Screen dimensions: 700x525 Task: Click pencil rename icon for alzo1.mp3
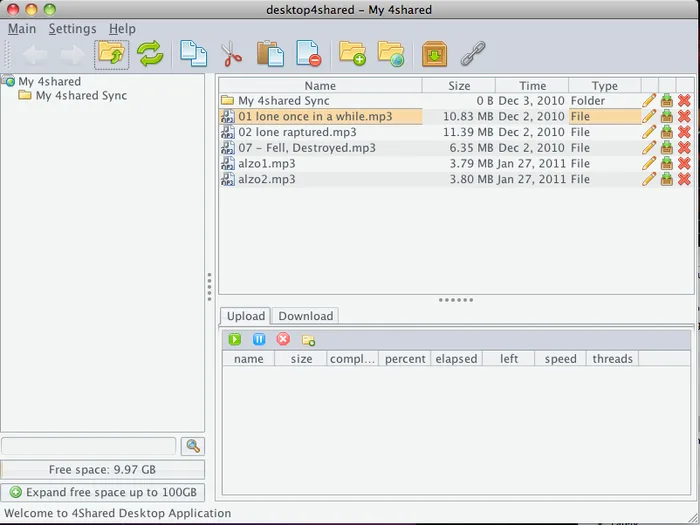[x=649, y=163]
